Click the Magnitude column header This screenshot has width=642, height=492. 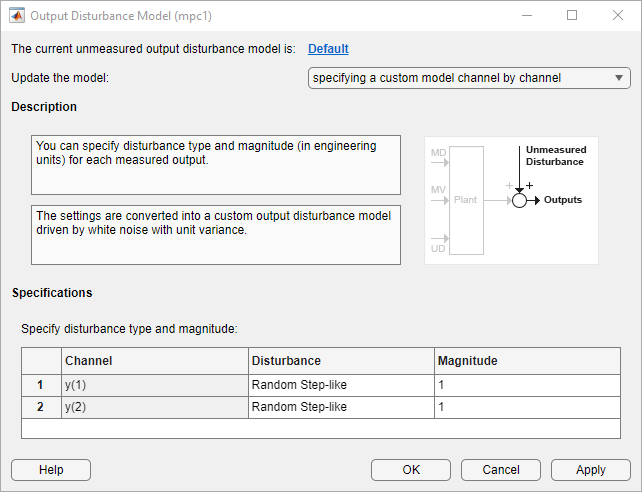(526, 361)
